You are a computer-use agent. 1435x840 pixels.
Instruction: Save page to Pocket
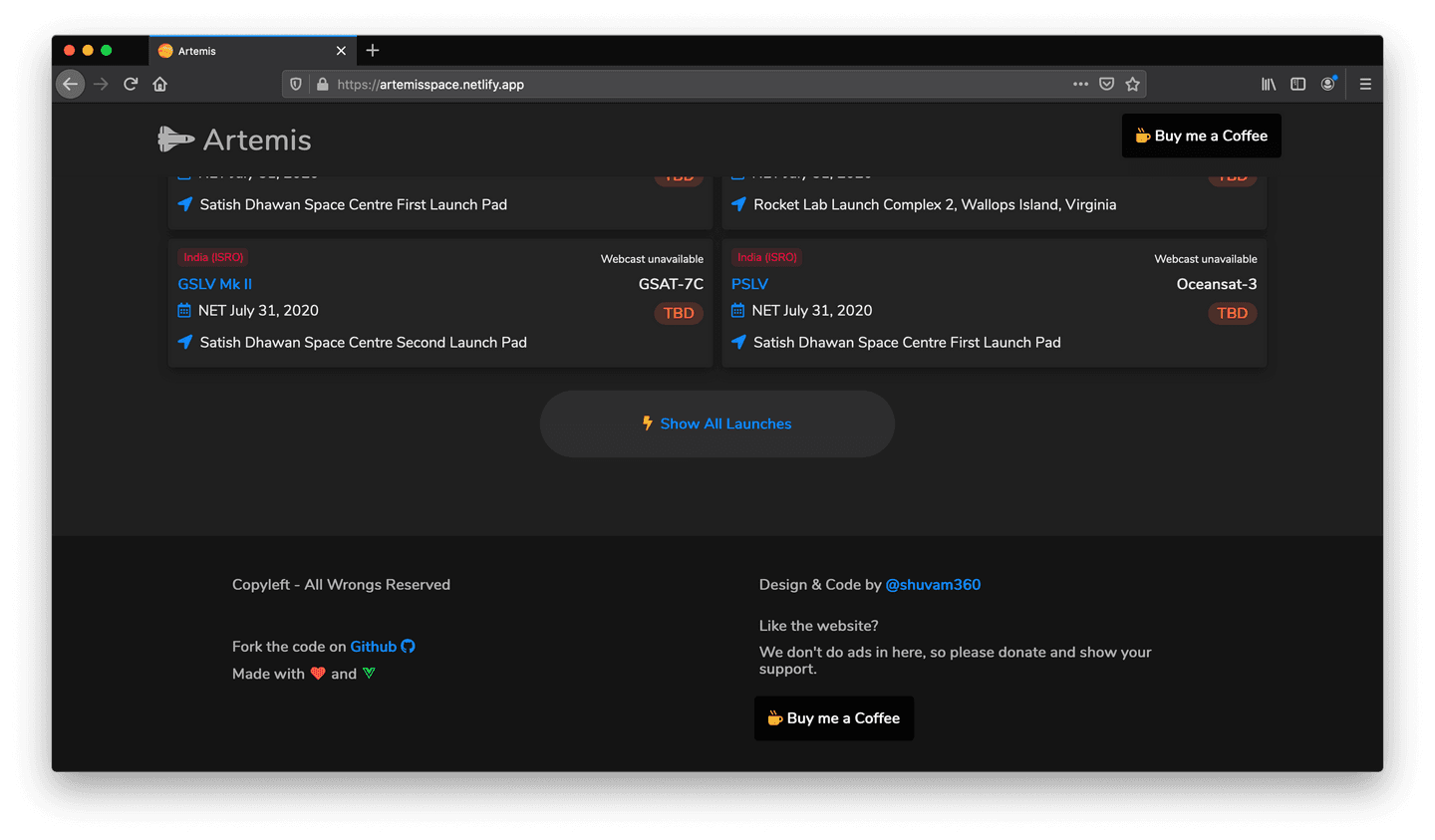(x=1106, y=85)
